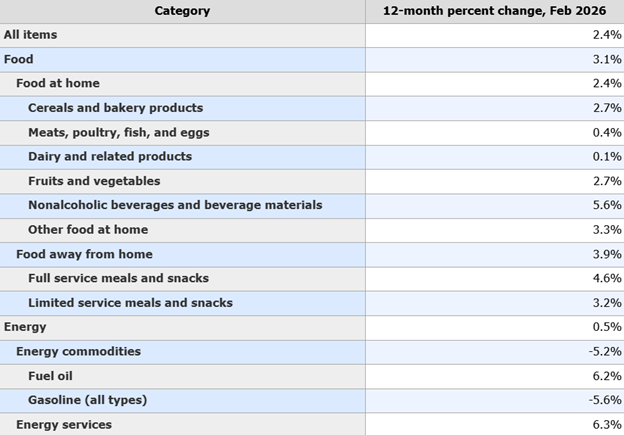The height and width of the screenshot is (435, 624).
Task: Select the Energy category row
Action: 312,328
